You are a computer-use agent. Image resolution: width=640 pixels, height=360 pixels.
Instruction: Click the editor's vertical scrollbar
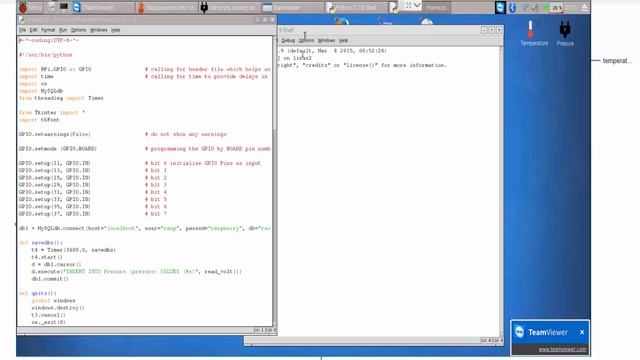click(275, 181)
